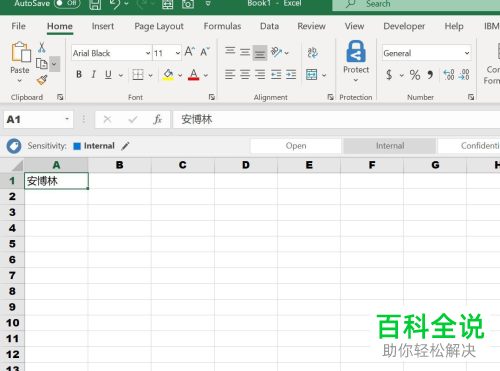The width and height of the screenshot is (500, 371).
Task: Open the Alignment settings dialog launcher
Action: (330, 97)
